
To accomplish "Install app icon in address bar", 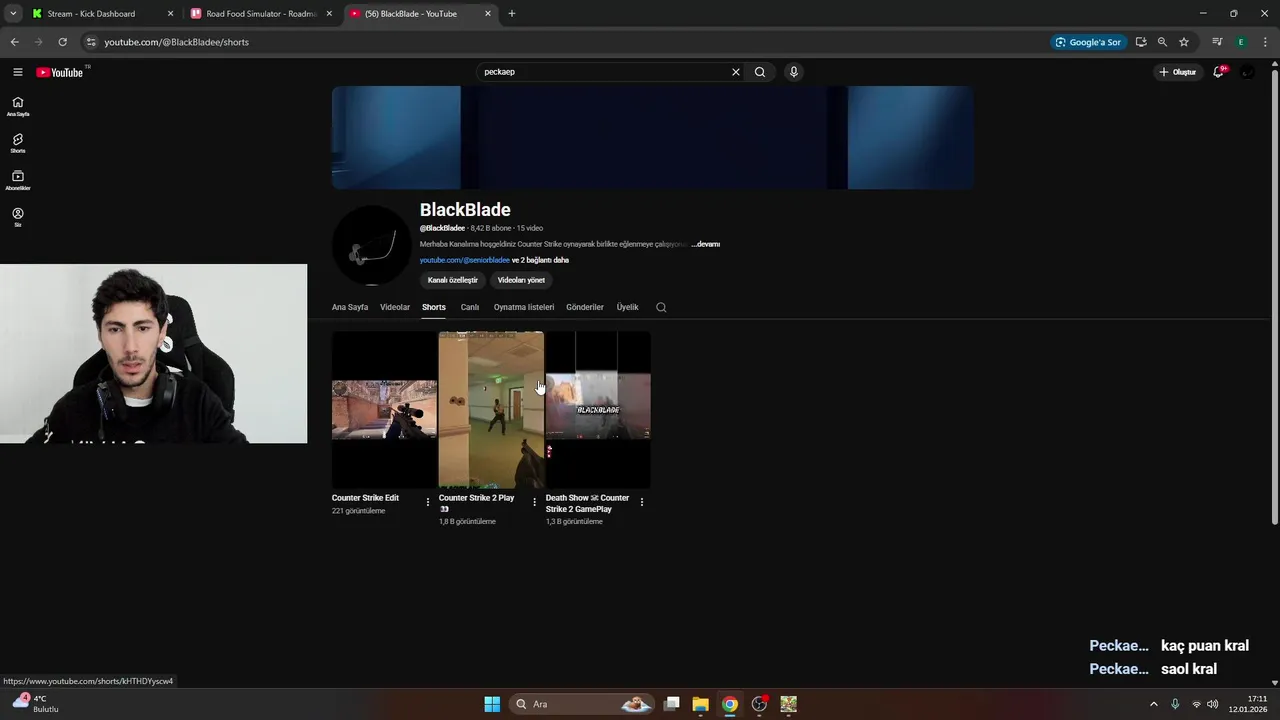I will (x=1141, y=42).
